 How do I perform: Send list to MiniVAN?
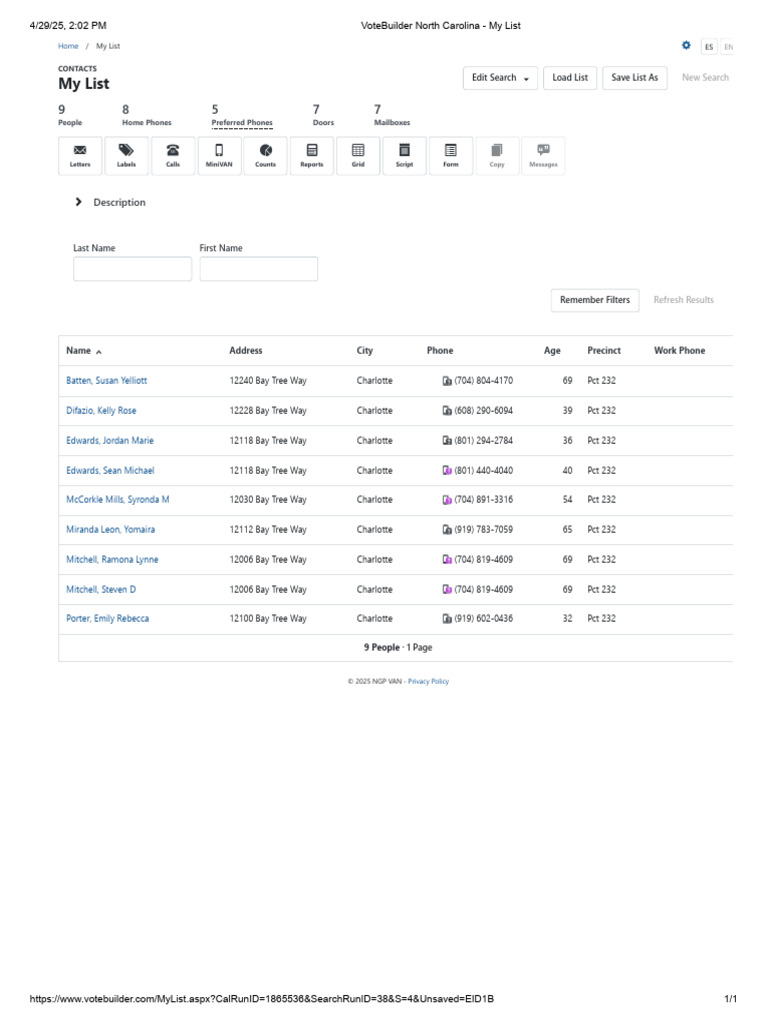pos(219,156)
